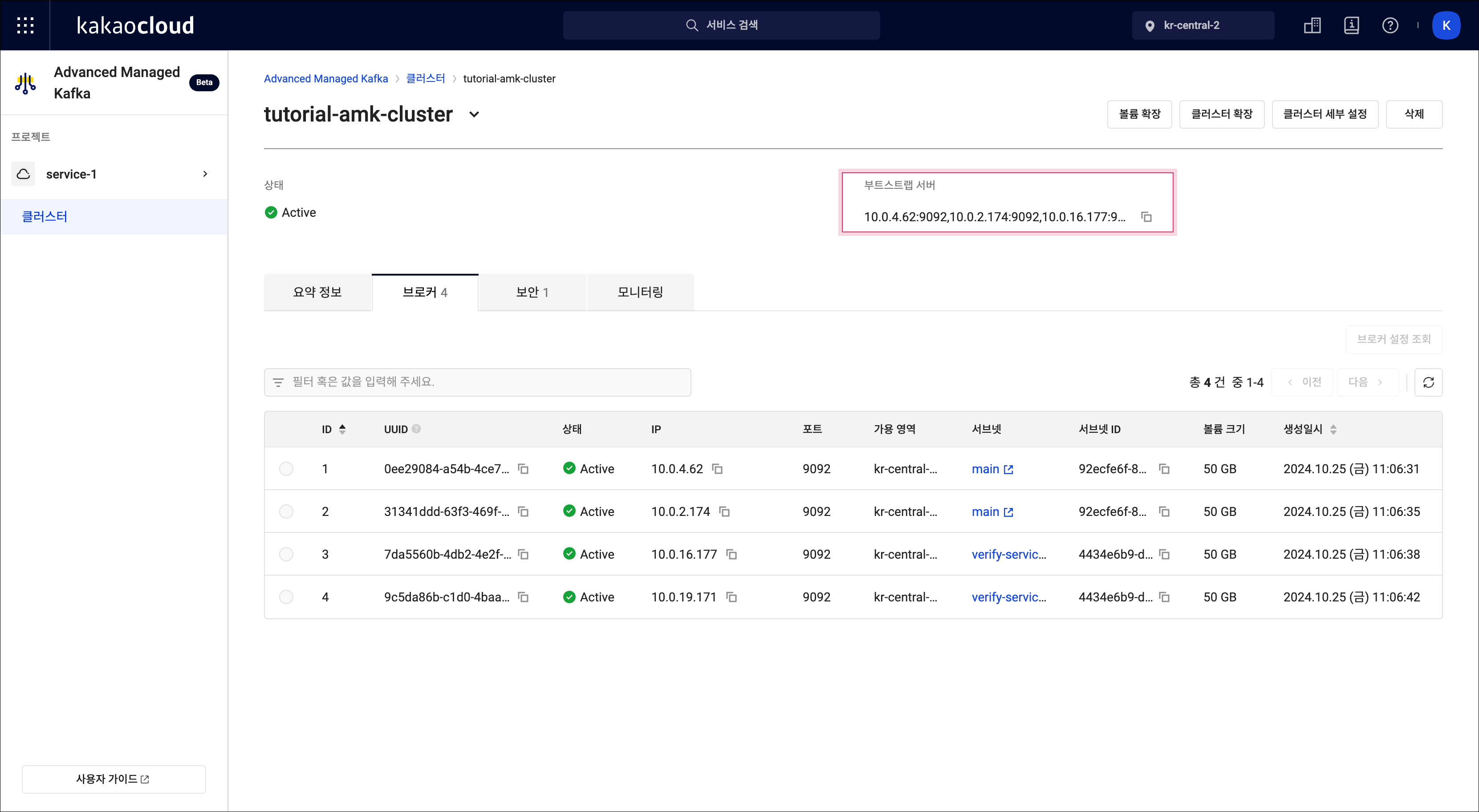
Task: Open verify-servic subnet link for broker 3
Action: (1009, 554)
